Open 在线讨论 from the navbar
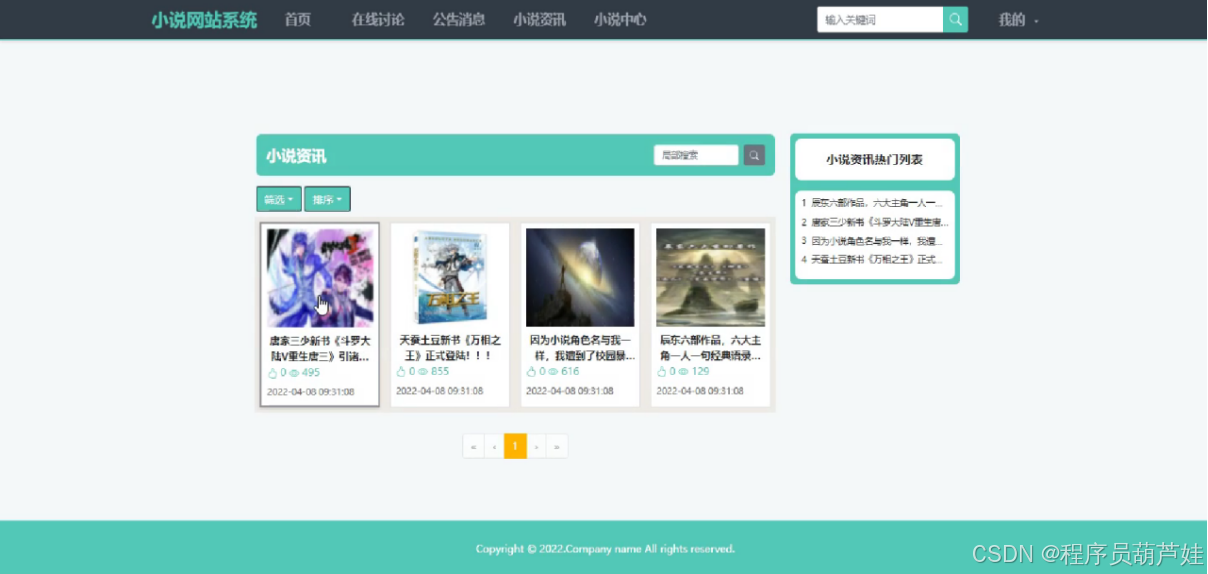Image resolution: width=1208 pixels, height=574 pixels. click(x=378, y=20)
